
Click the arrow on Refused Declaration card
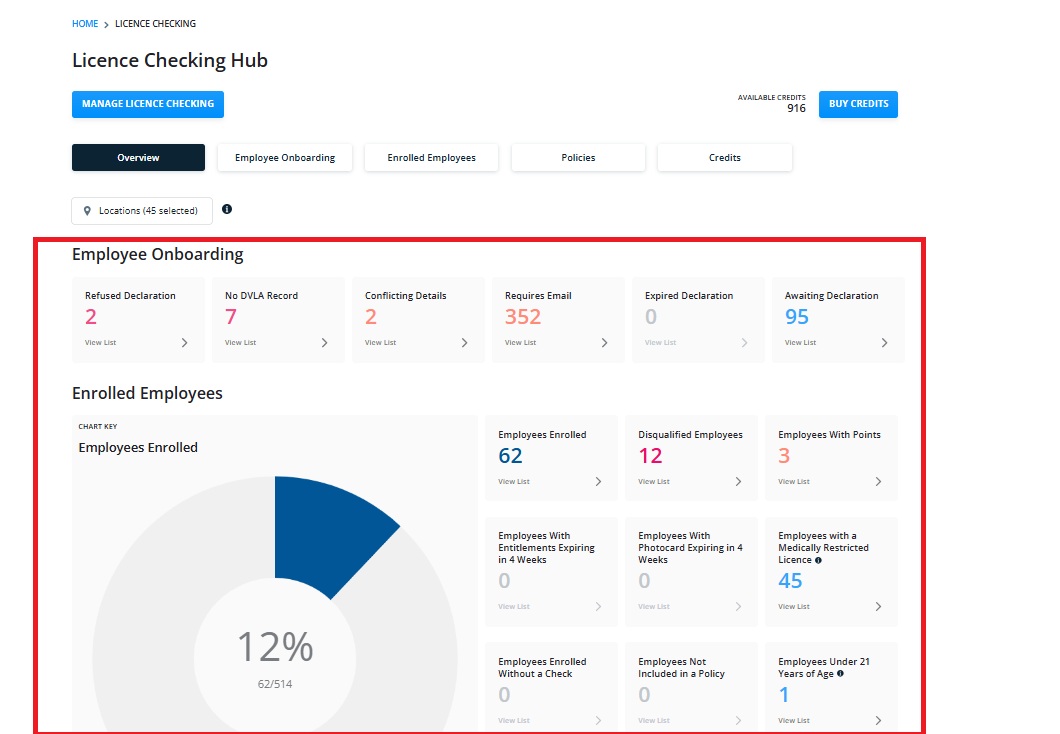coord(185,343)
